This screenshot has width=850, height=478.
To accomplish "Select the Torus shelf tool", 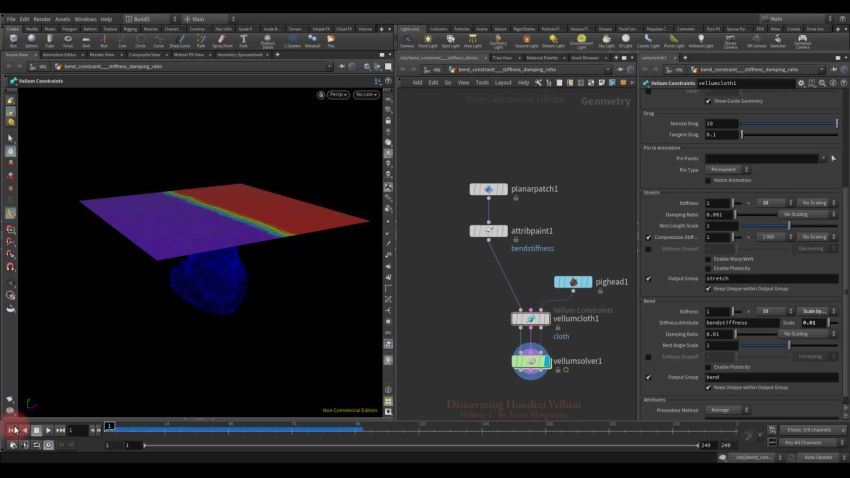I will click(68, 41).
